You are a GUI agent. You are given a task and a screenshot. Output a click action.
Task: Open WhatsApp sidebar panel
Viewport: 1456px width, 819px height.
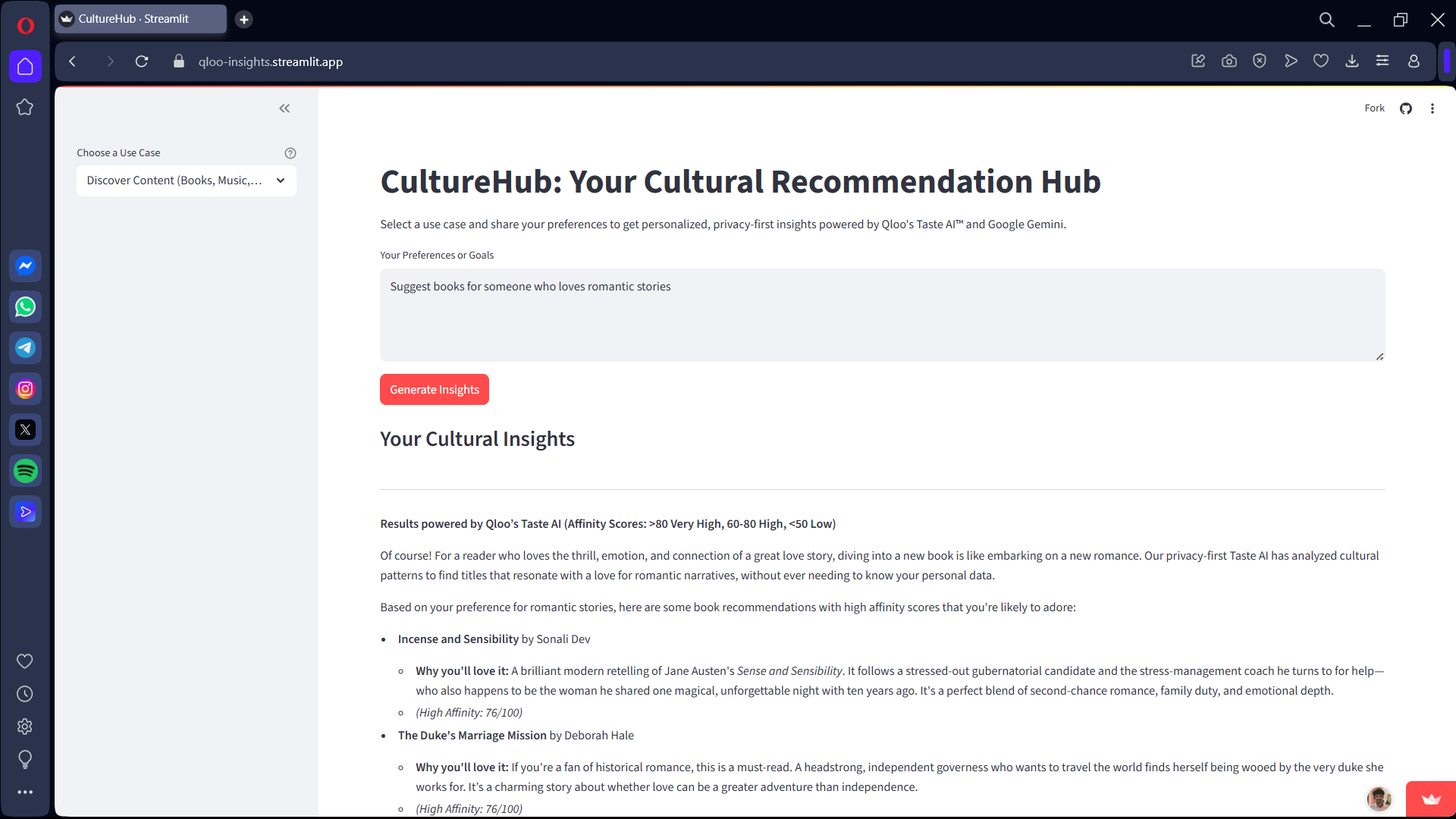[x=25, y=307]
